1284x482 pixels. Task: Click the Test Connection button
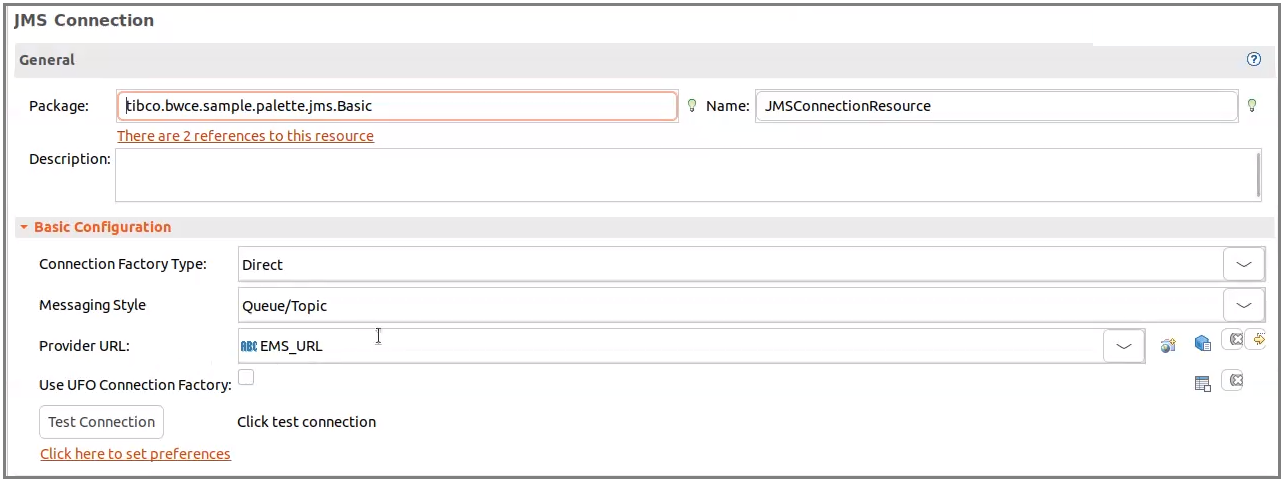pos(101,422)
